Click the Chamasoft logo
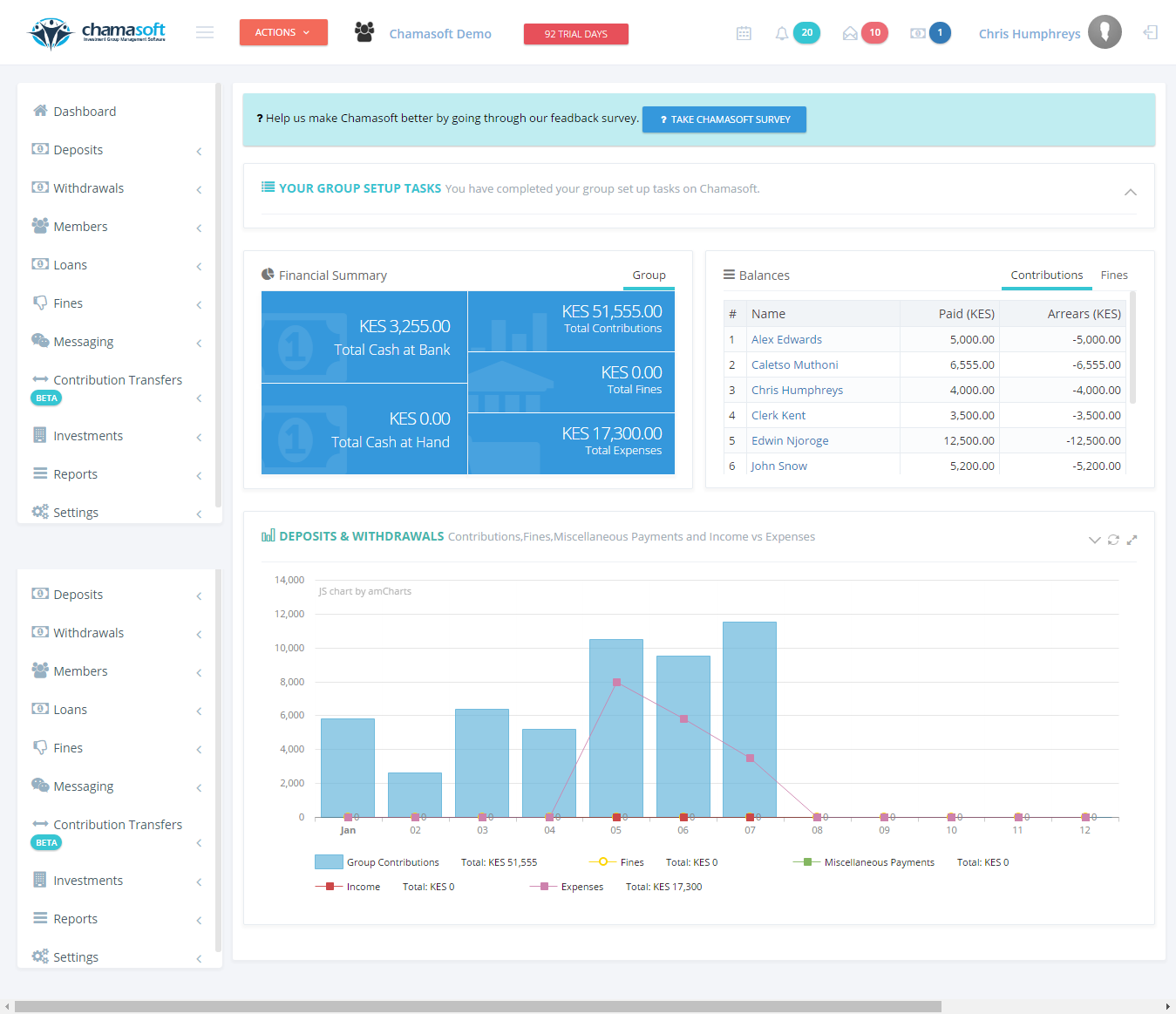The height and width of the screenshot is (1014, 1176). pos(98,33)
